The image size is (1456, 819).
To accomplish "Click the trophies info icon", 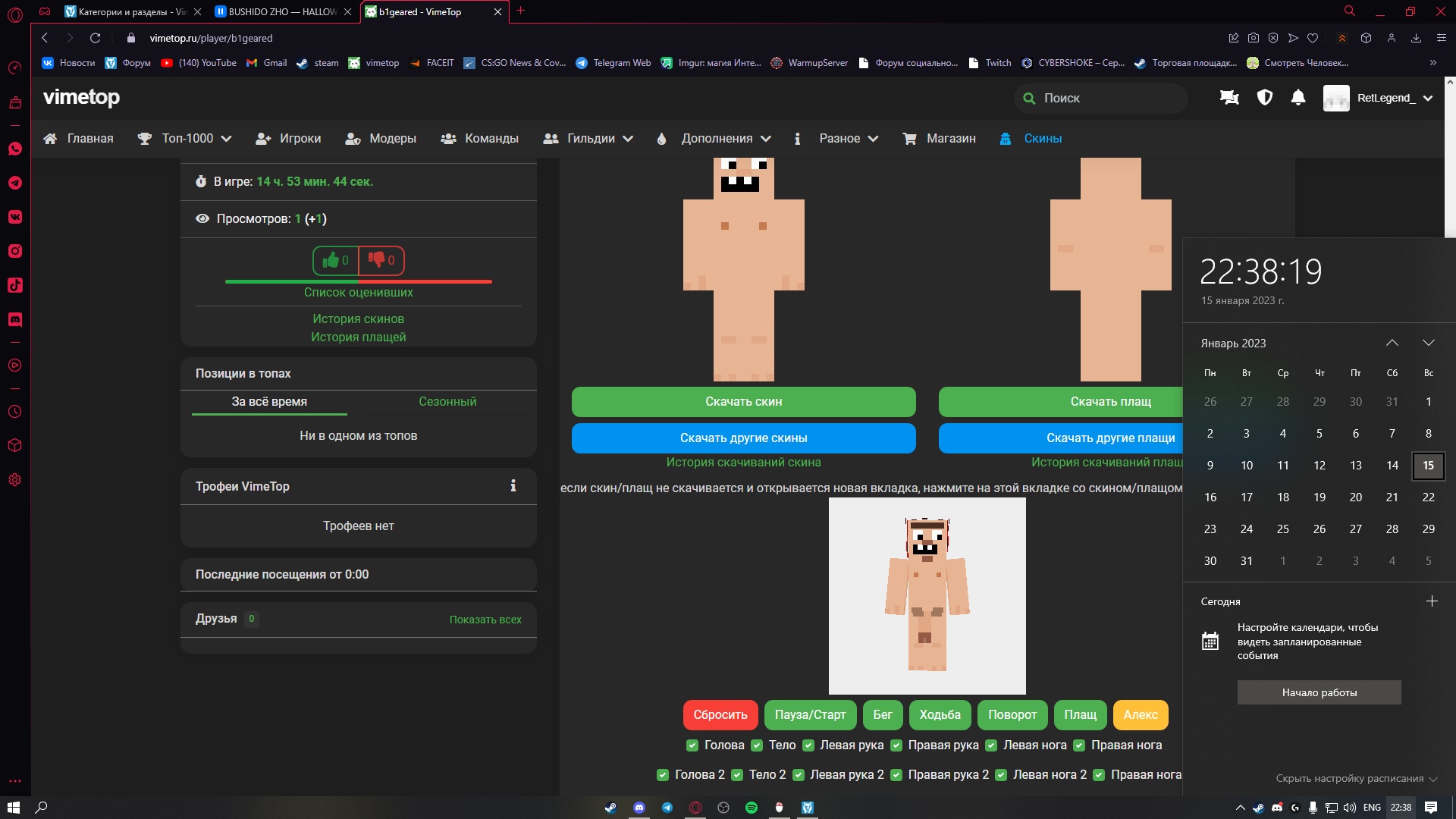I will (x=513, y=486).
